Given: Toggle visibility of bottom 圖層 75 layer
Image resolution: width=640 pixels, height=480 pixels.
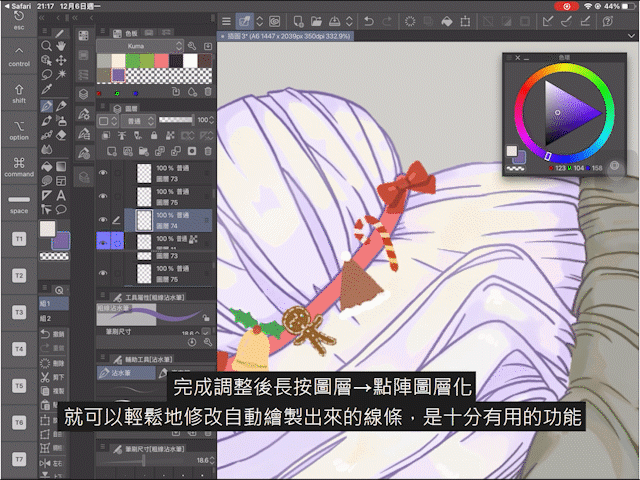Looking at the screenshot, I should pyautogui.click(x=103, y=273).
